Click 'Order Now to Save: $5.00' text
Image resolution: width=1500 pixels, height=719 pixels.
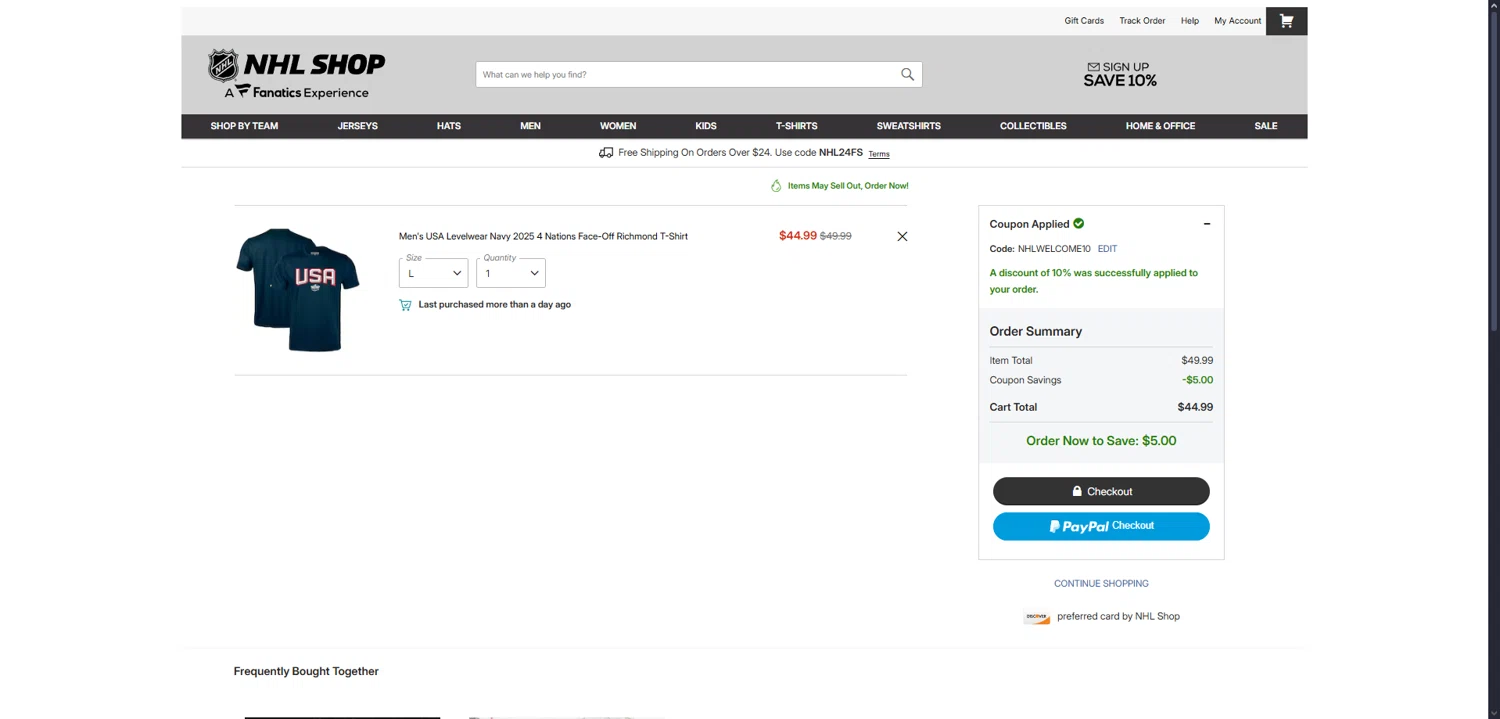pyautogui.click(x=1101, y=441)
